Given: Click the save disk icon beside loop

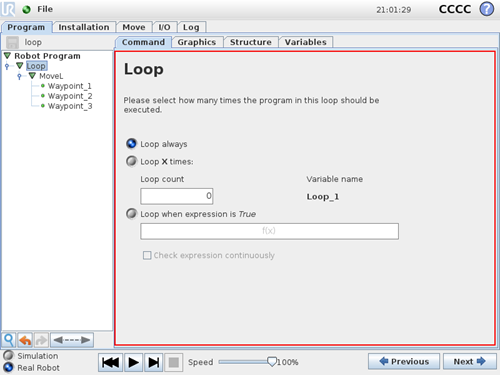Looking at the screenshot, I should [x=13, y=42].
